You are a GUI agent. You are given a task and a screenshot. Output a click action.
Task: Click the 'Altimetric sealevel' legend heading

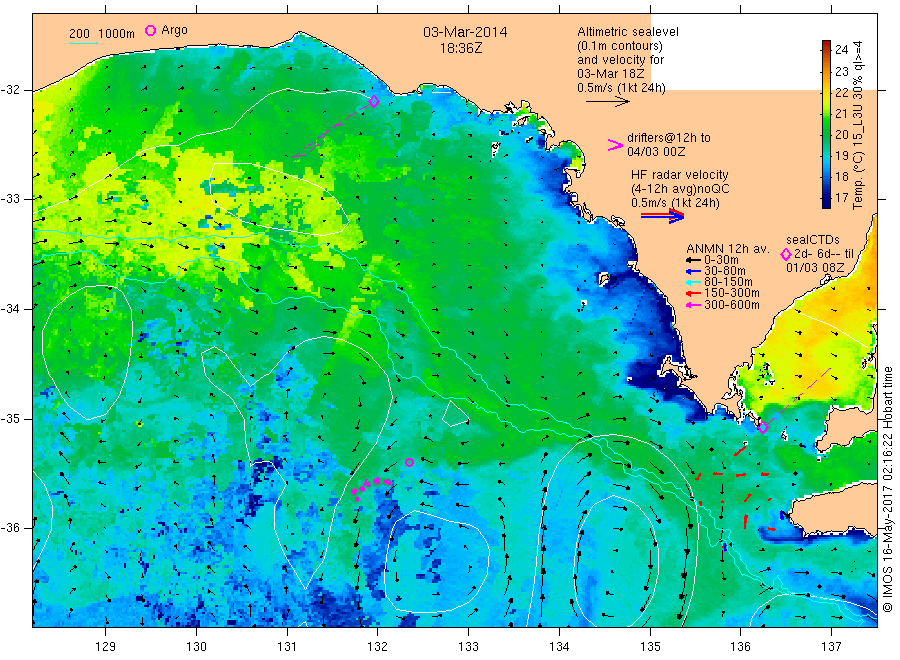pyautogui.click(x=628, y=32)
